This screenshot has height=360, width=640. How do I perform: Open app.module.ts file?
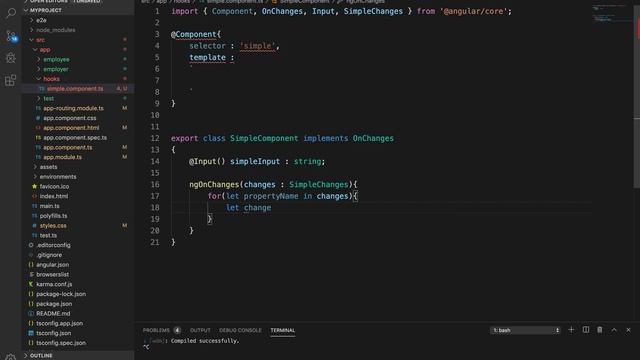(62, 157)
